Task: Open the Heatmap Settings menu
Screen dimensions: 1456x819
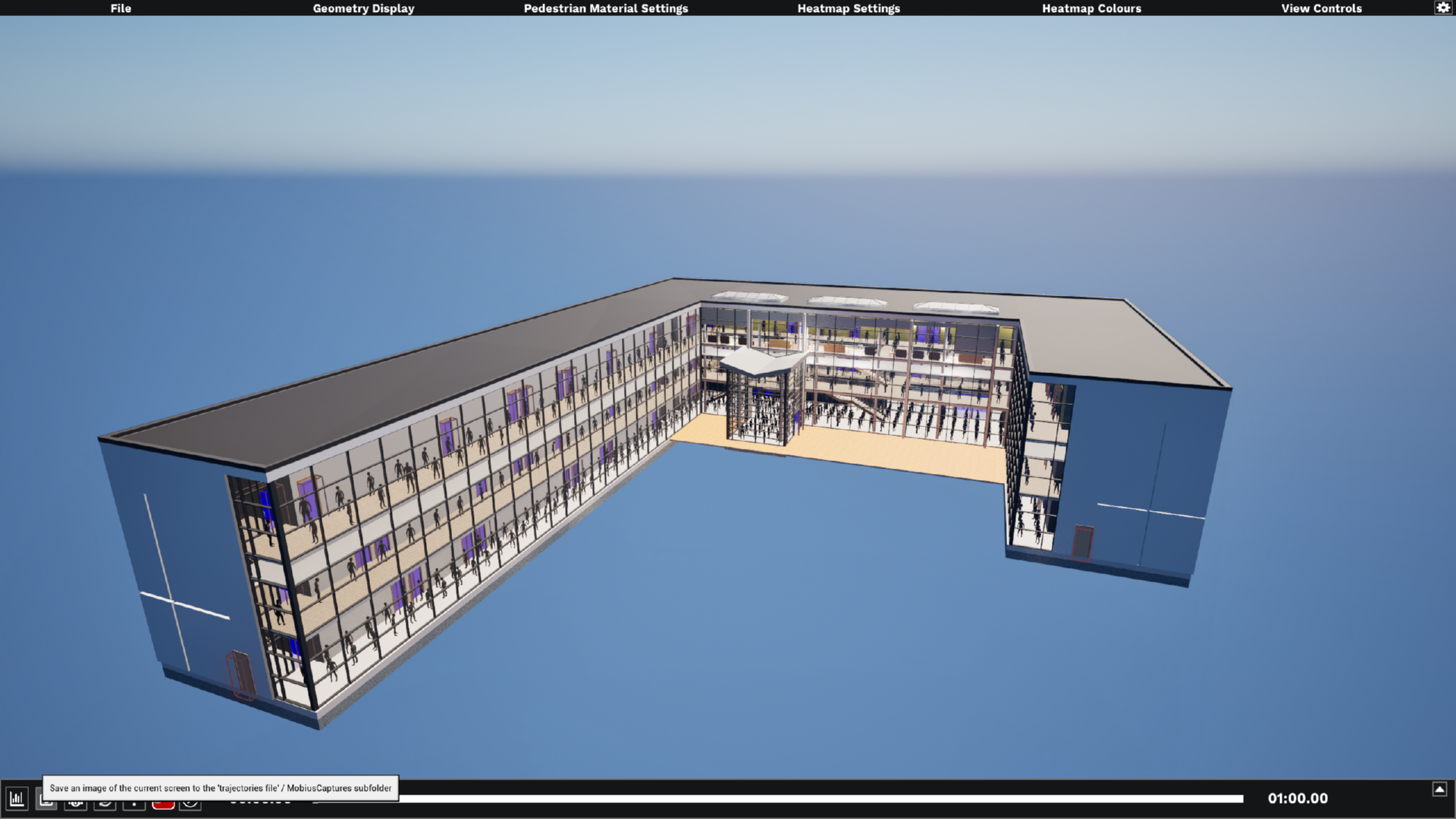Action: tap(849, 8)
